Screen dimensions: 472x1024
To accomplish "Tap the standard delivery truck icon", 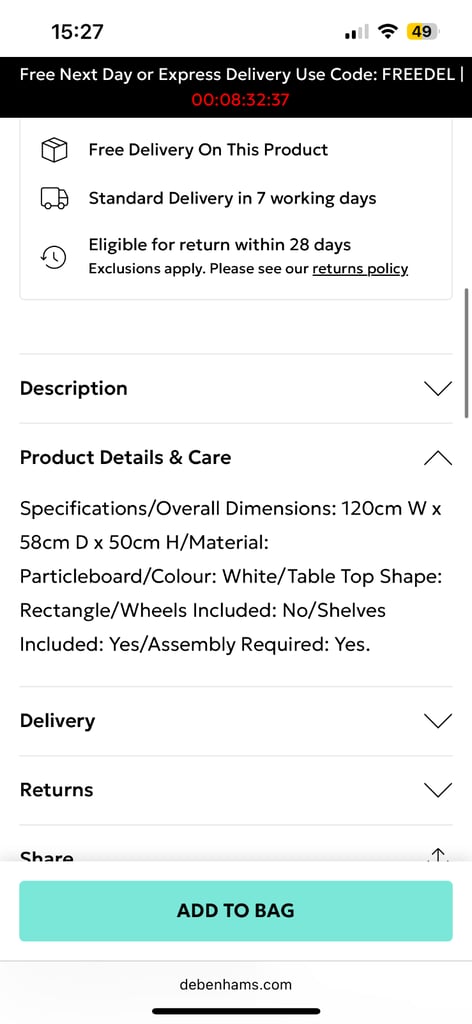I will pos(55,199).
